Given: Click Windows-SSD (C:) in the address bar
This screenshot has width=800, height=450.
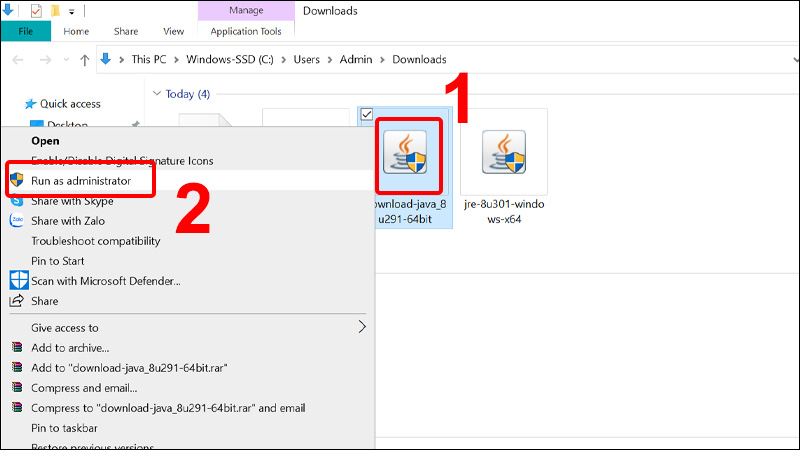Looking at the screenshot, I should pos(230,59).
